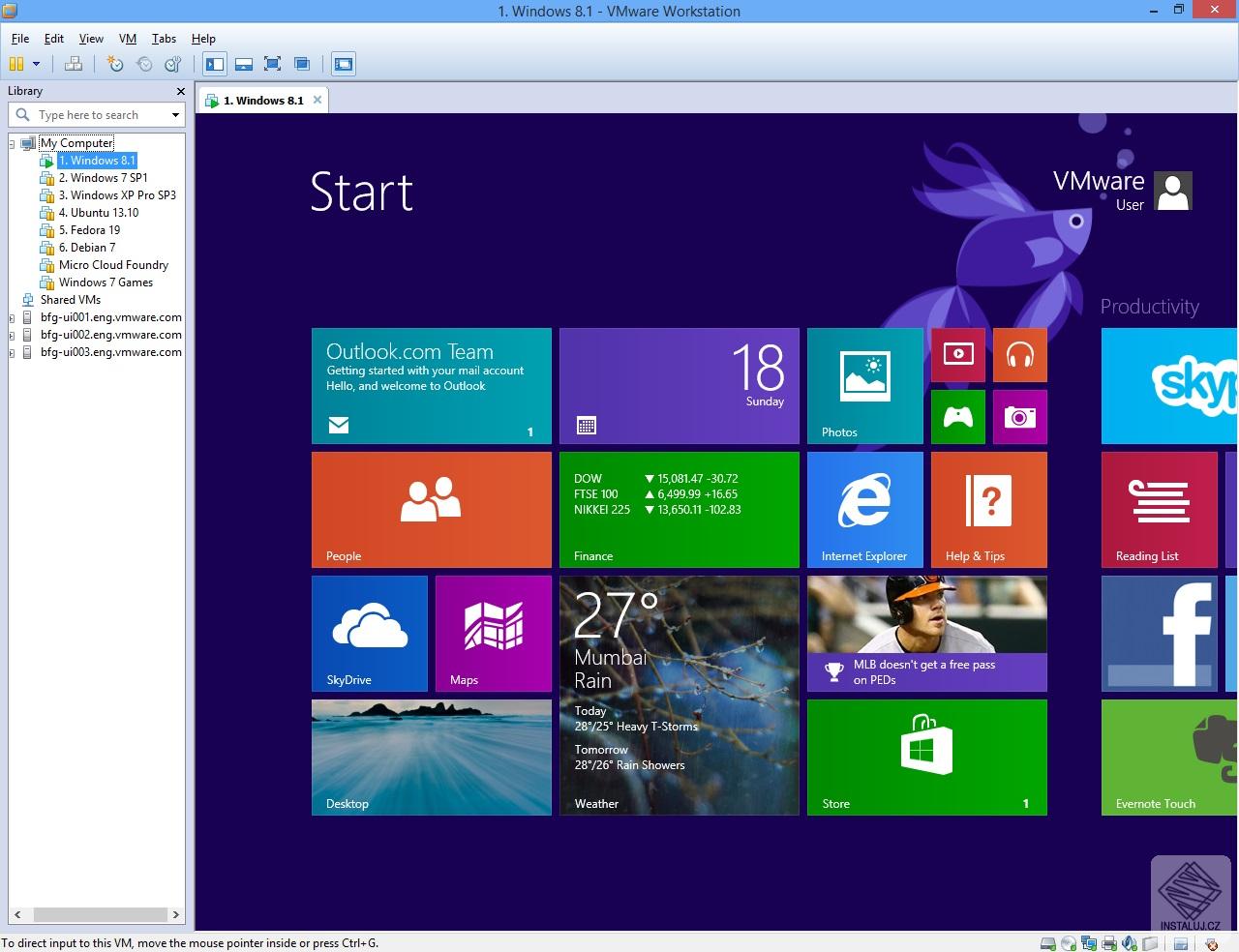
Task: Close the '1. Windows 8.1' tab
Action: [317, 100]
